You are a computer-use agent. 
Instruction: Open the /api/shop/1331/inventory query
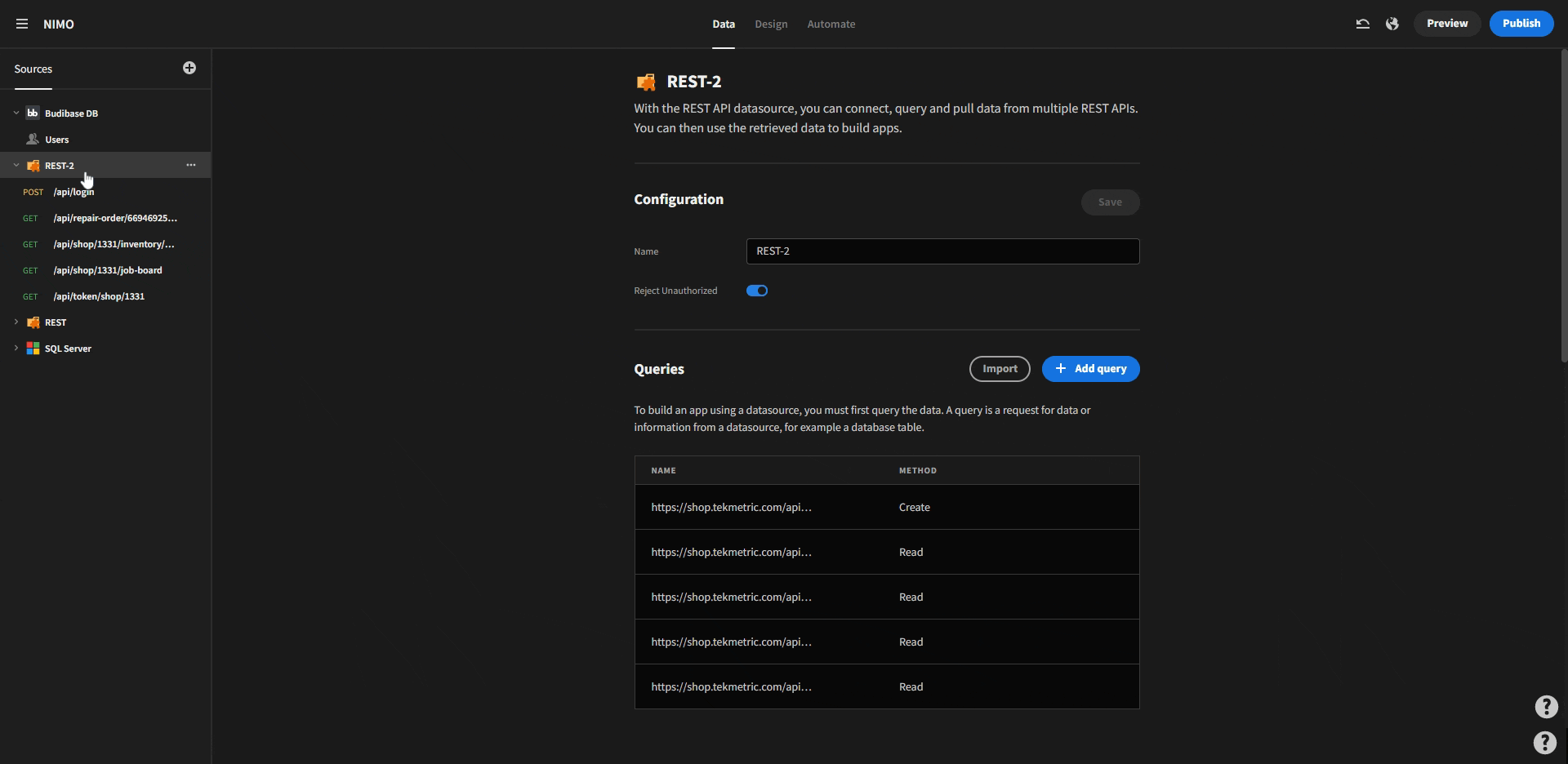tap(105, 244)
